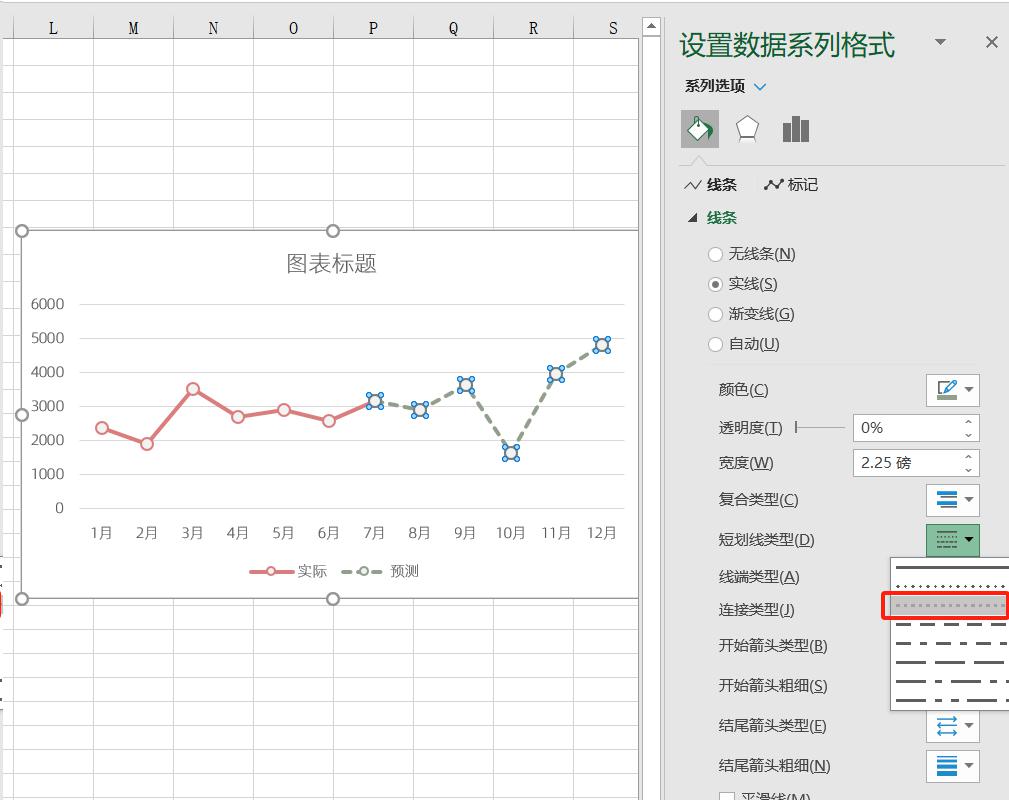Toggle the 平滑线 checkbox

727,797
